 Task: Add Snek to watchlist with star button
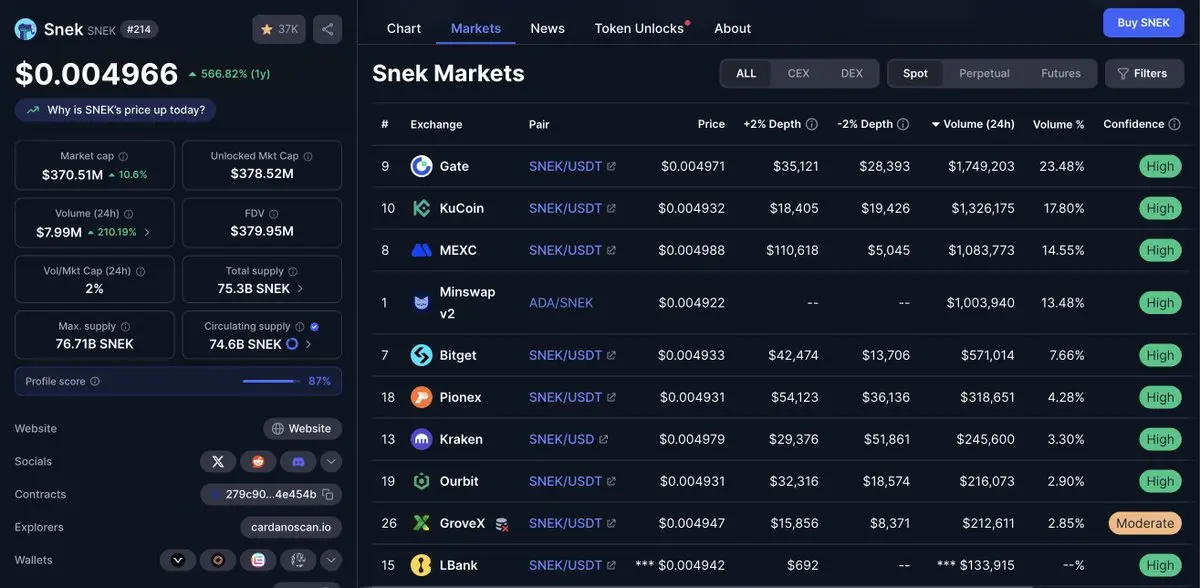(x=279, y=29)
